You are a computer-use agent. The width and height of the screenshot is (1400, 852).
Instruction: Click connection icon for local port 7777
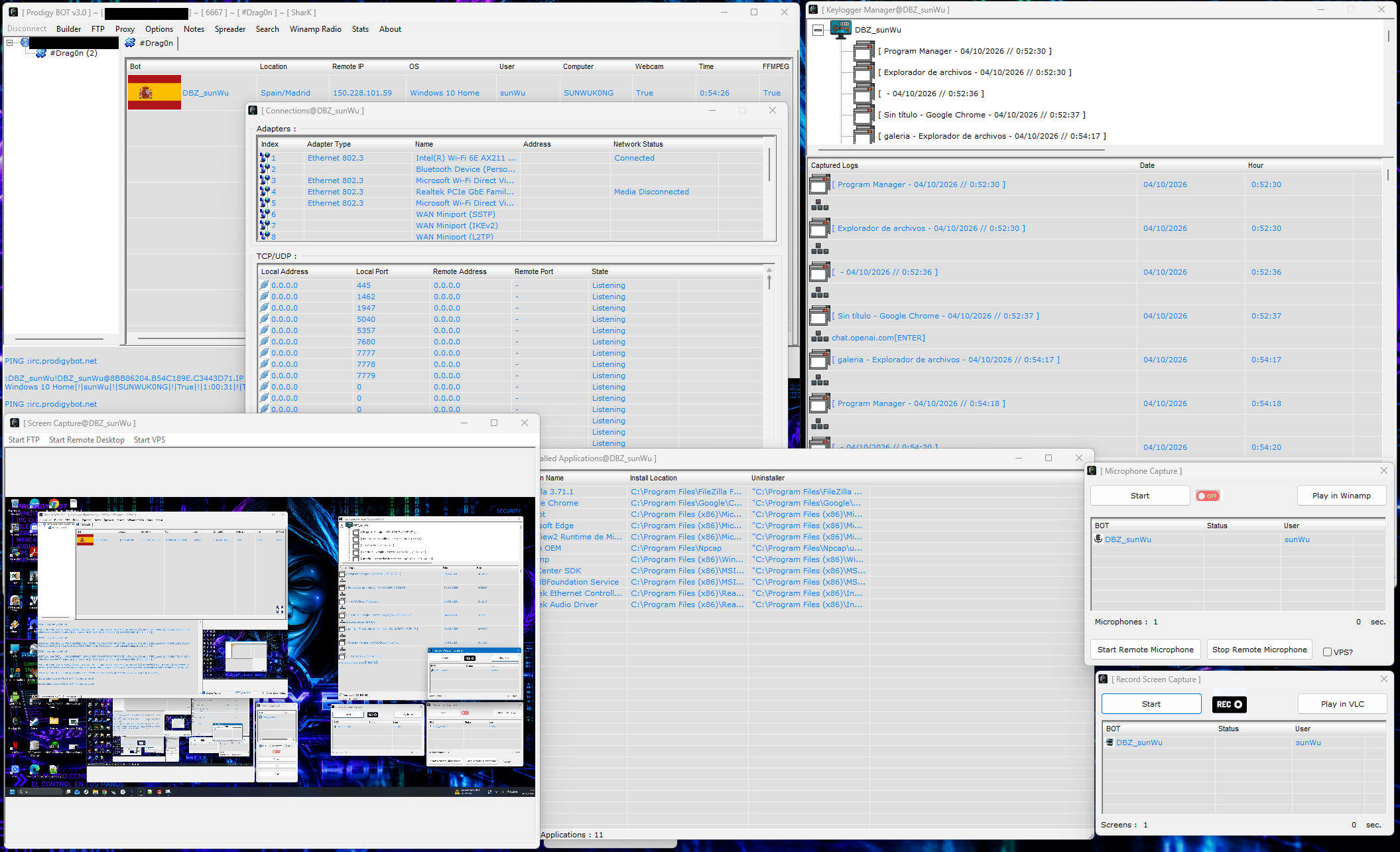(265, 353)
